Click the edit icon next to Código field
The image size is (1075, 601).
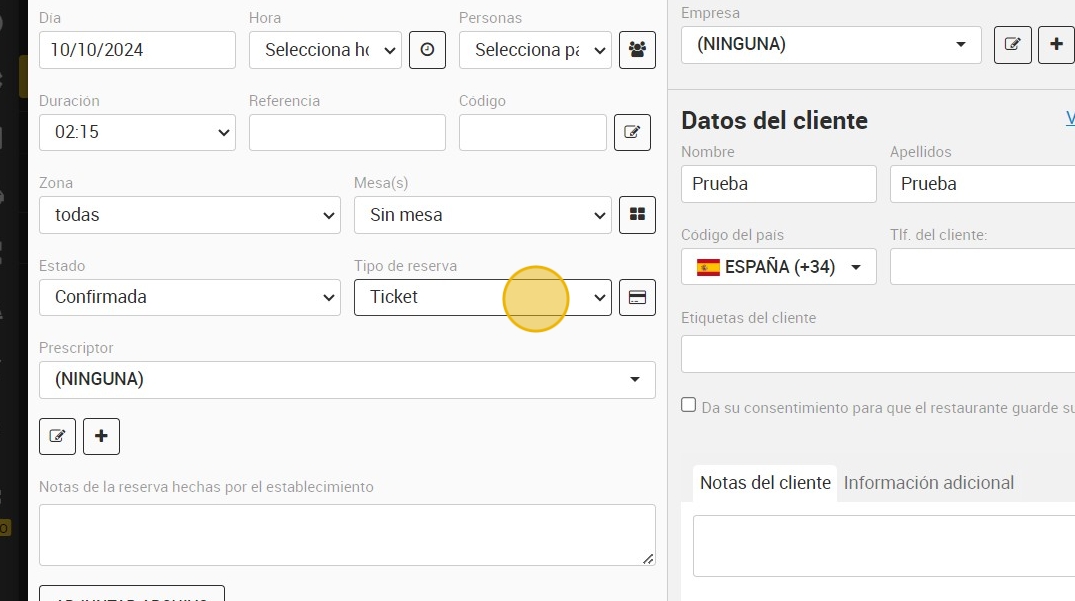(x=632, y=132)
